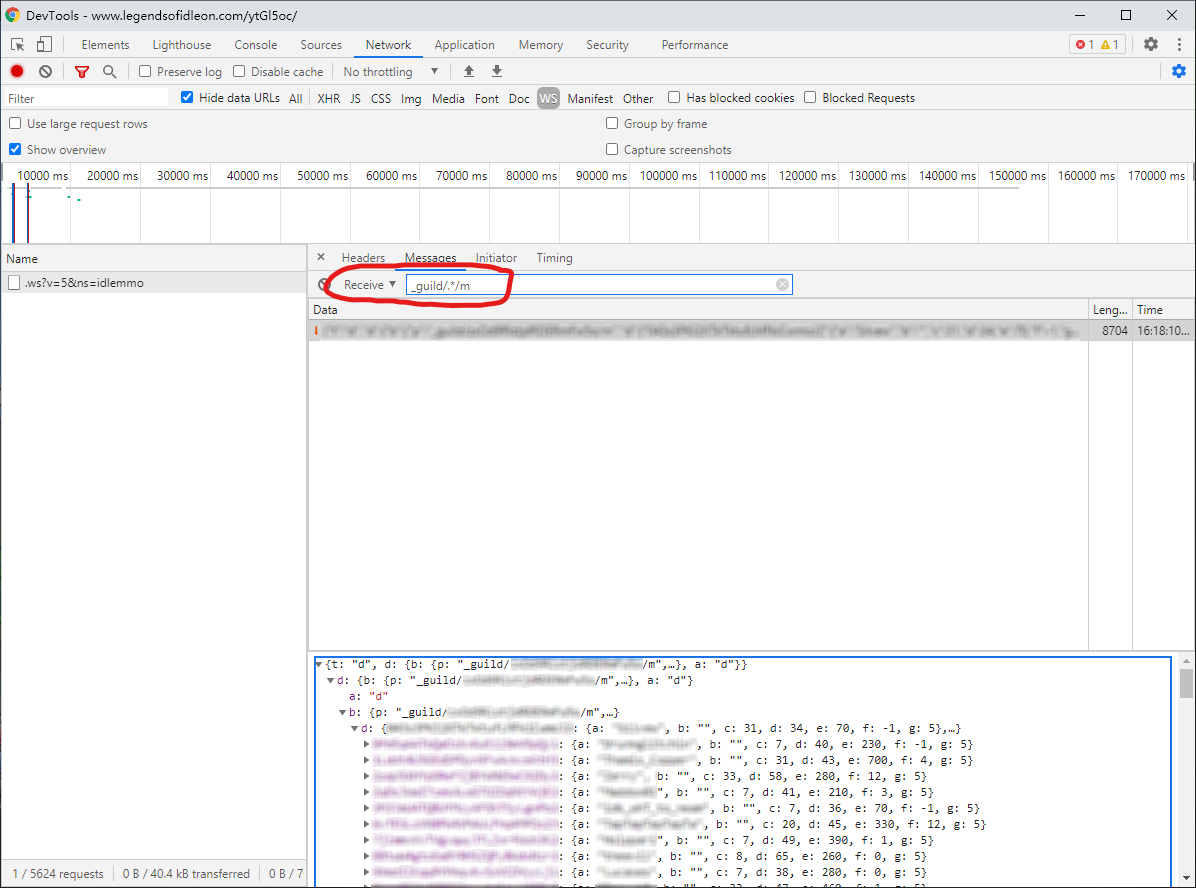
Task: Filter requests by CSS type
Action: (381, 98)
